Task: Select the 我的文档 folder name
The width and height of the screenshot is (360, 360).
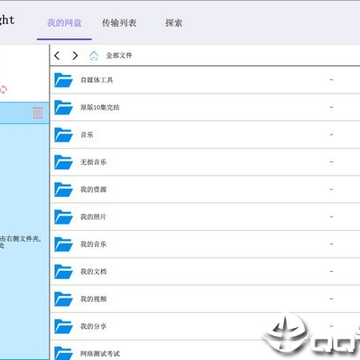Action: (93, 272)
